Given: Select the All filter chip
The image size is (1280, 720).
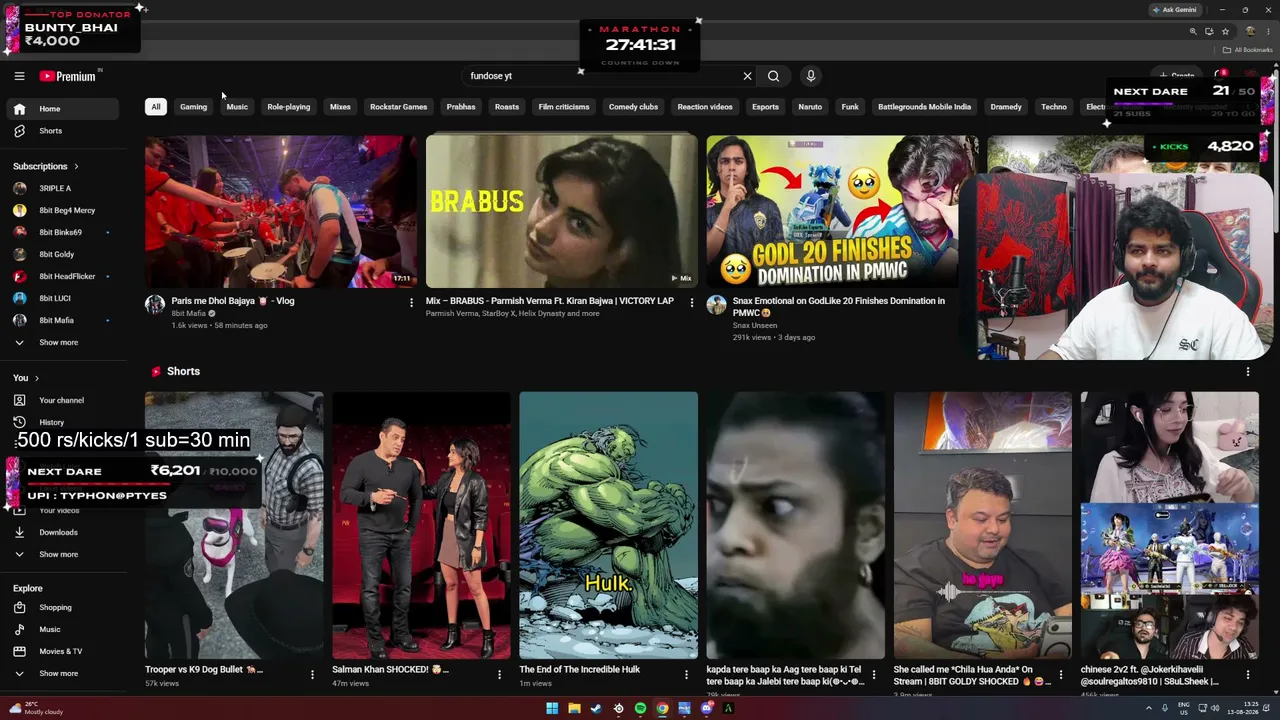Looking at the screenshot, I should pyautogui.click(x=155, y=107).
